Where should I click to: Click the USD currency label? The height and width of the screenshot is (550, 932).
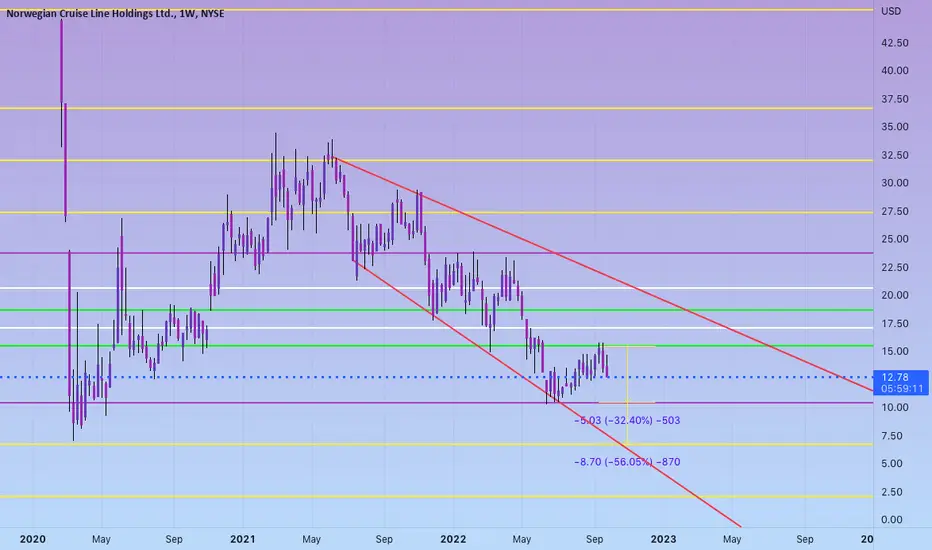point(891,11)
